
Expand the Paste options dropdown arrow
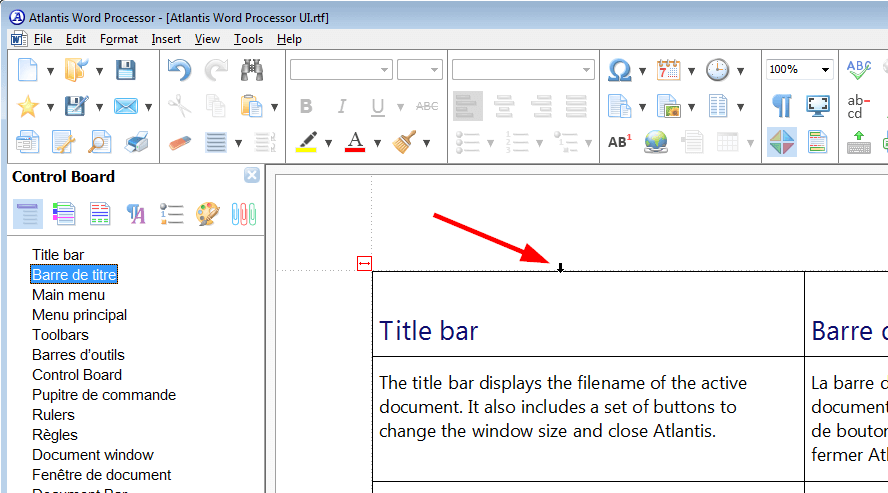point(275,107)
